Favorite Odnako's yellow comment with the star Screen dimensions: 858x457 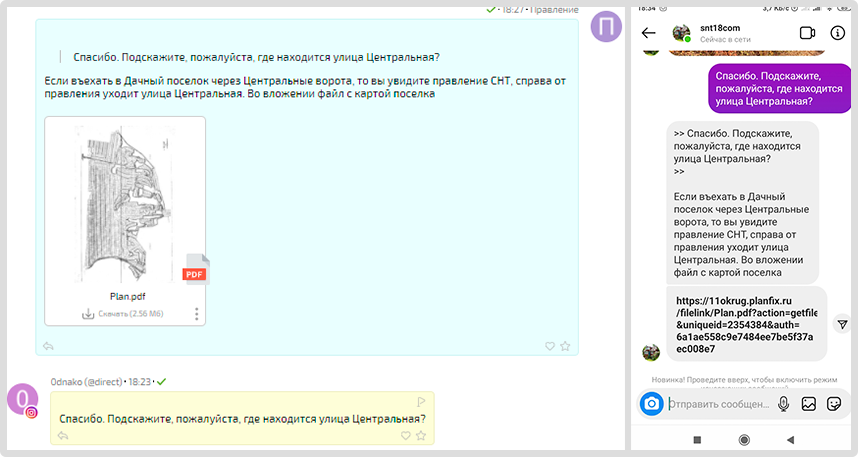pos(421,435)
